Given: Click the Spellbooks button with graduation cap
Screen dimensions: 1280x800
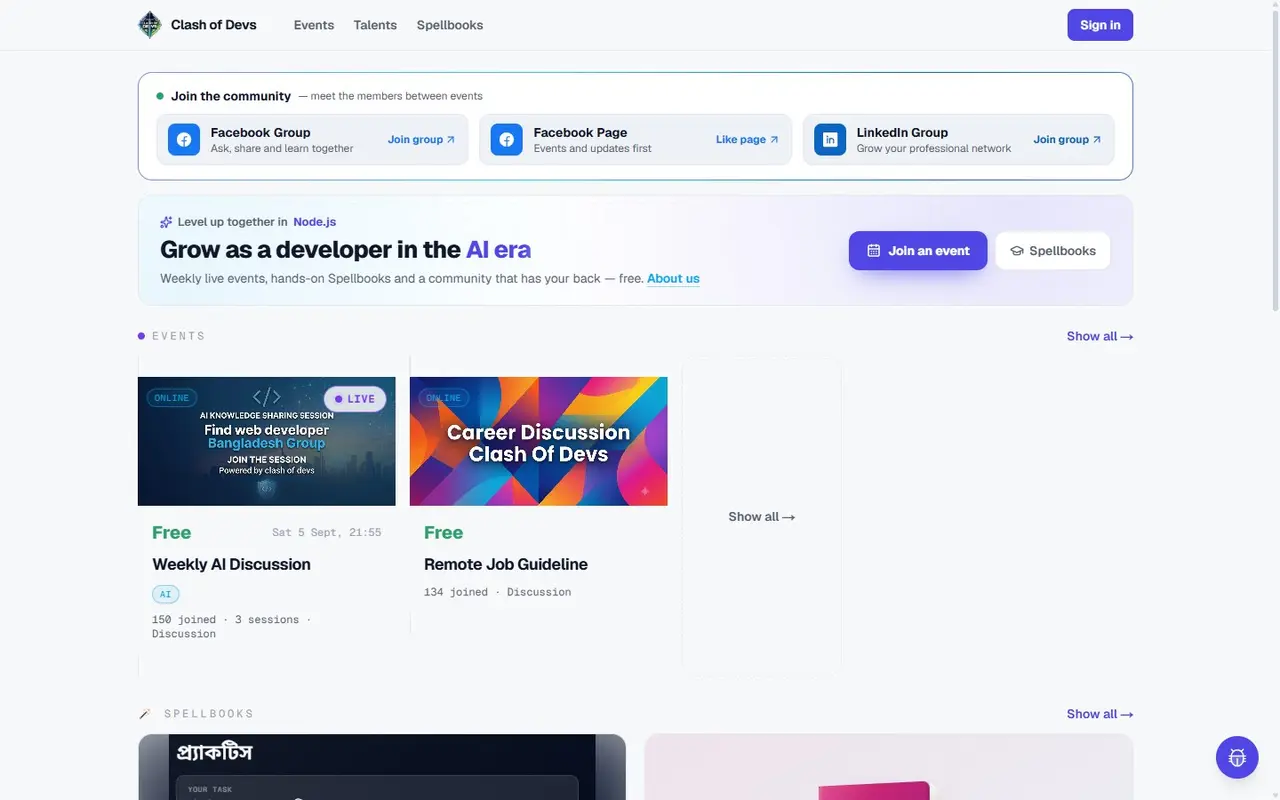Looking at the screenshot, I should coord(1053,251).
